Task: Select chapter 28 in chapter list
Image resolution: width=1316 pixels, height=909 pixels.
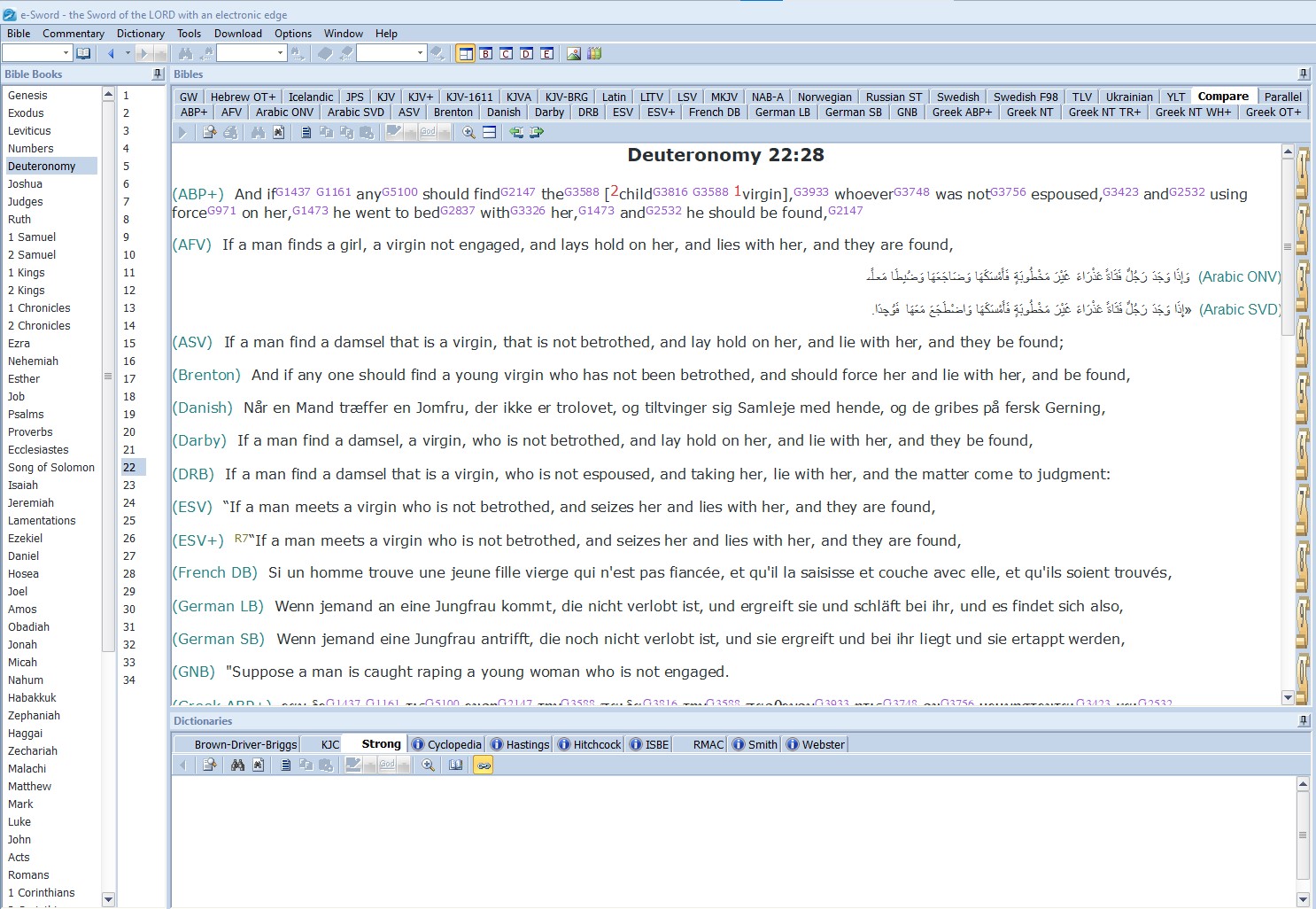Action: point(129,573)
